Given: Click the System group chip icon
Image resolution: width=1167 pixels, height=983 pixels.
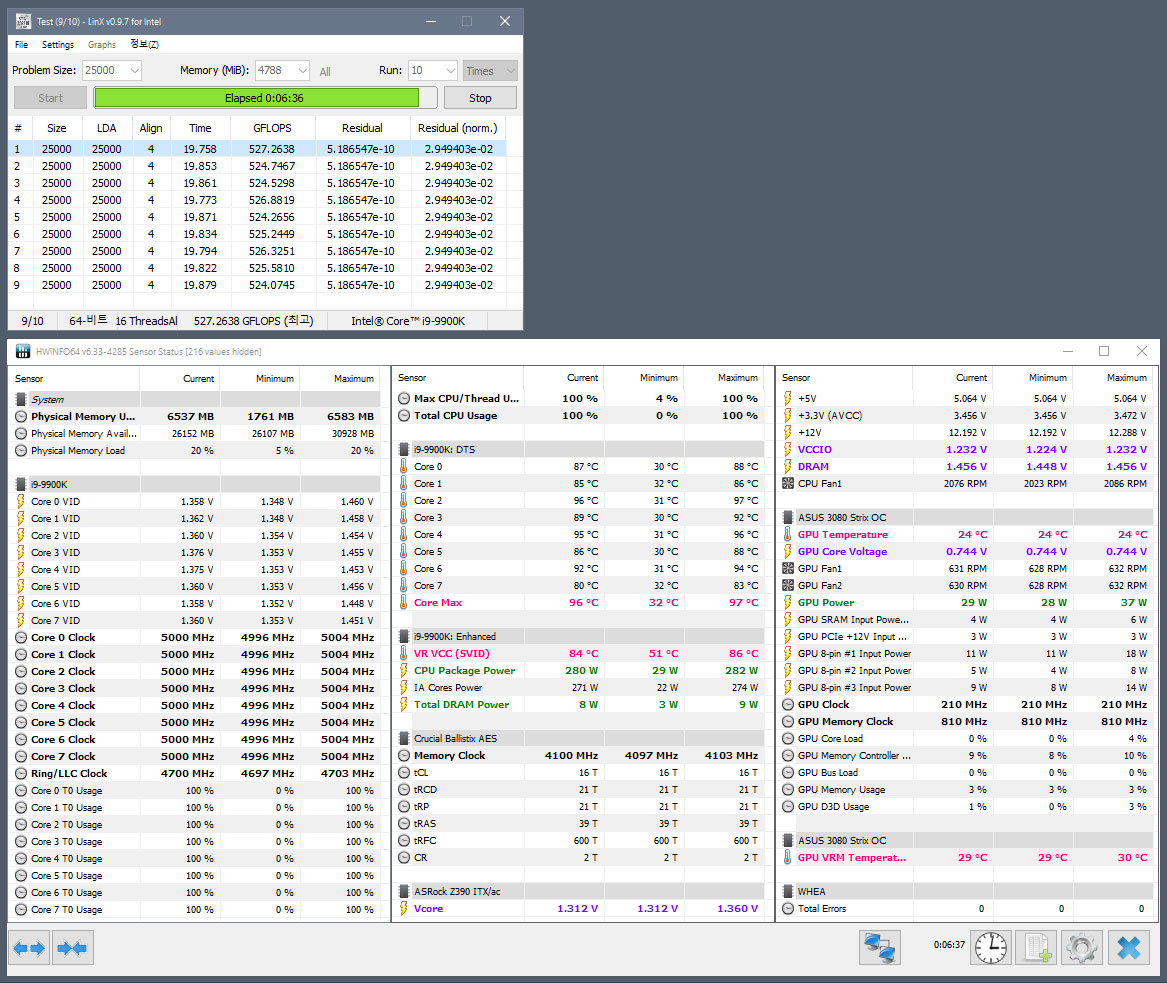Looking at the screenshot, I should pyautogui.click(x=21, y=400).
